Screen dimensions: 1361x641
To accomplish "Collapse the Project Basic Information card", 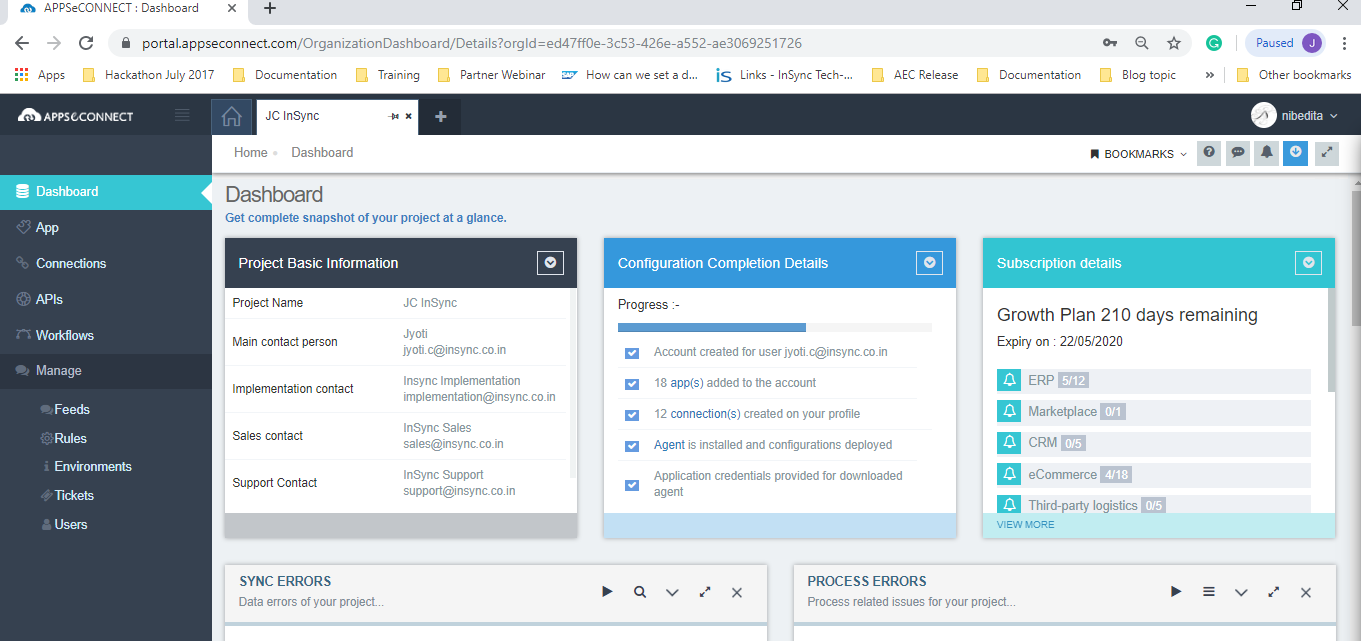I will [550, 263].
